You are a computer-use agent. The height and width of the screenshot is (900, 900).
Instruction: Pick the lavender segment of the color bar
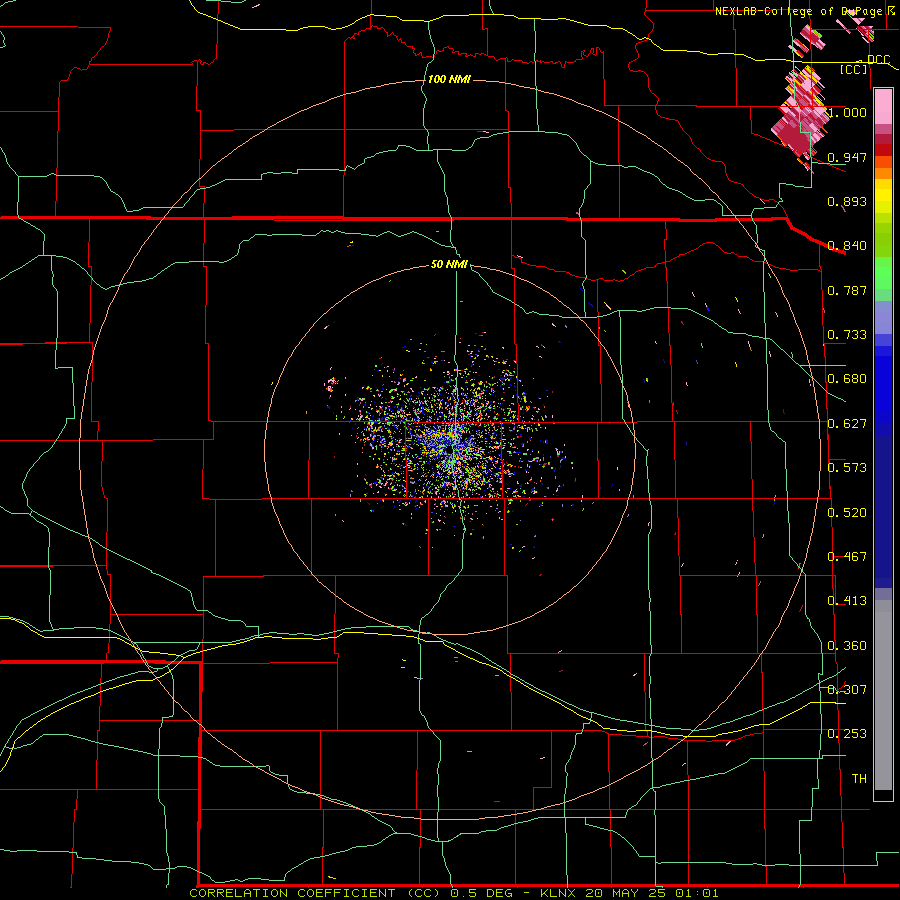[883, 317]
